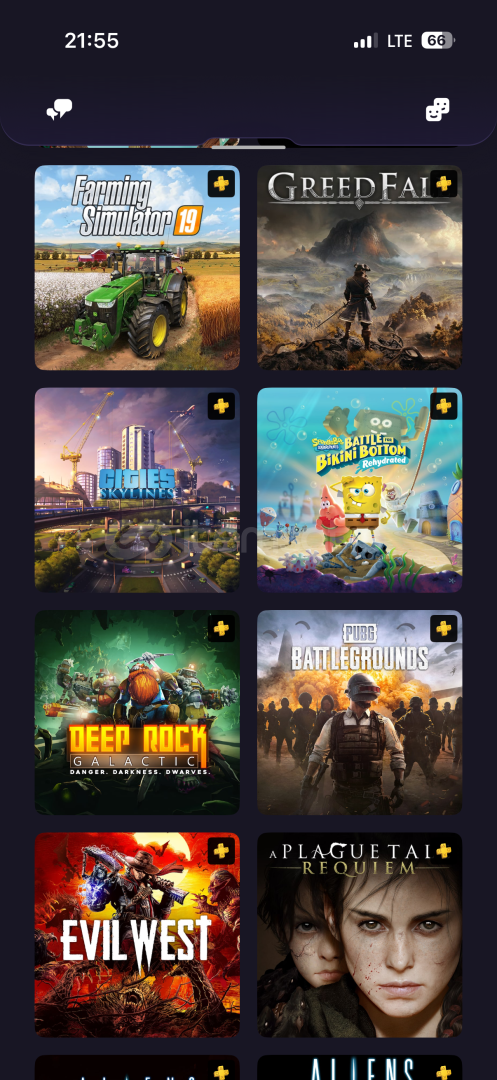Tap PS Plus badge on Evil West
Screen dimensions: 497x1080
pyautogui.click(x=221, y=851)
